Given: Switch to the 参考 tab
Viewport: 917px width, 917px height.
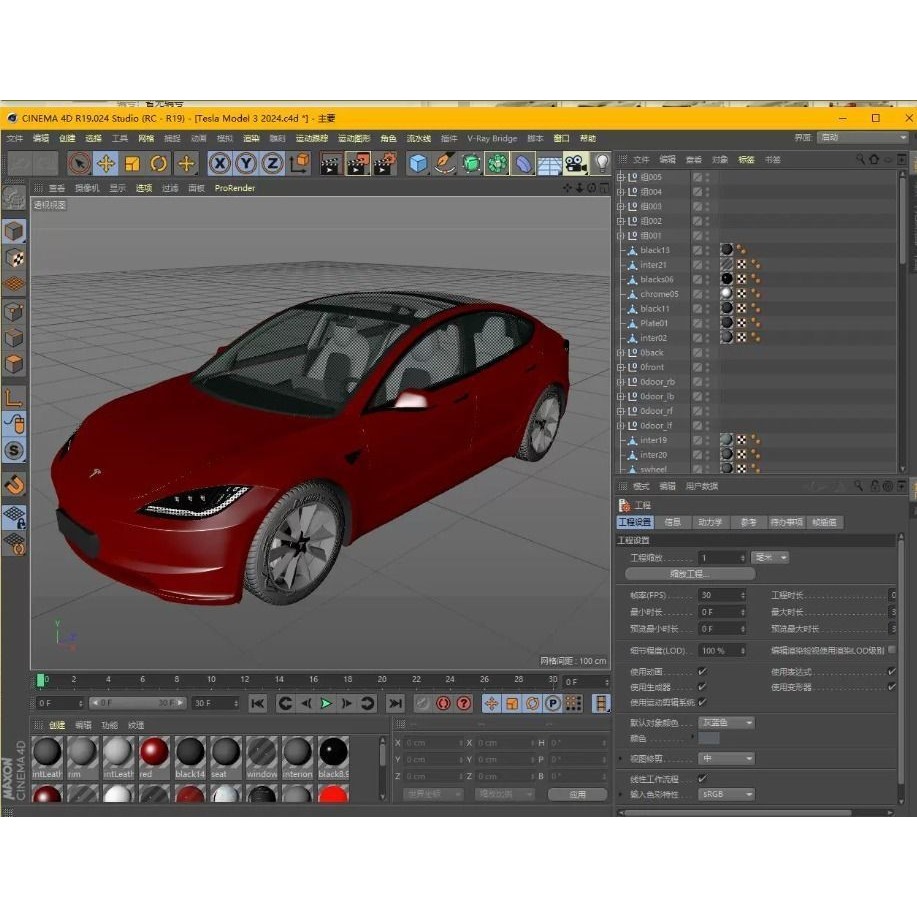Looking at the screenshot, I should coord(748,522).
